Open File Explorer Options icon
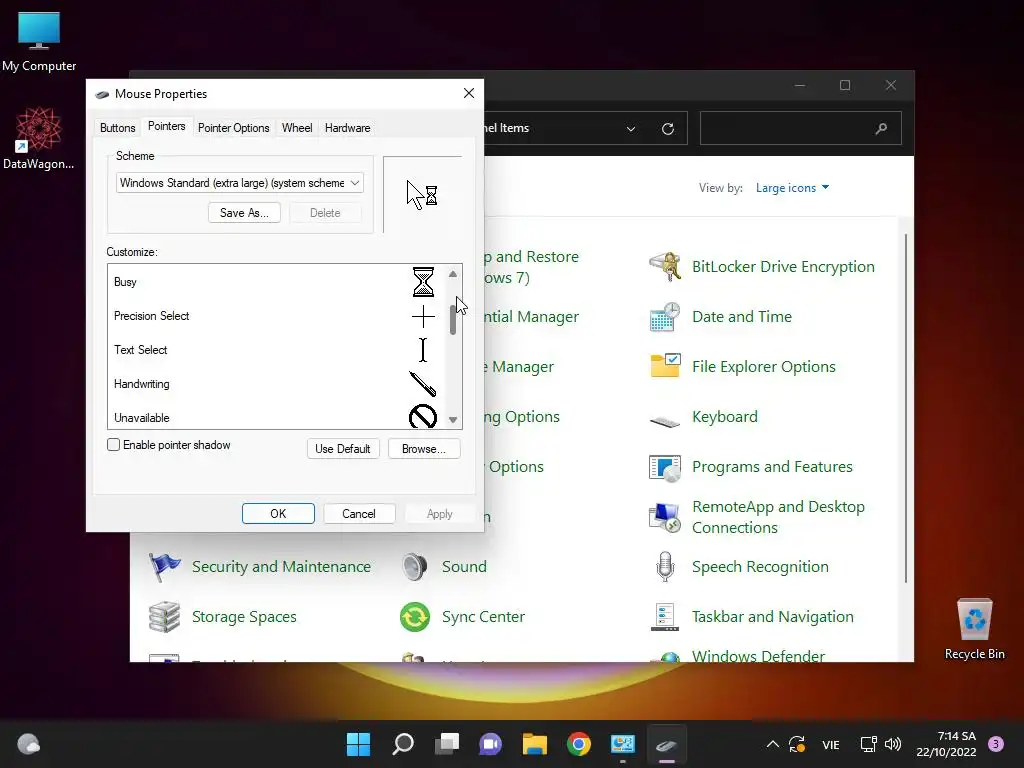 point(665,366)
